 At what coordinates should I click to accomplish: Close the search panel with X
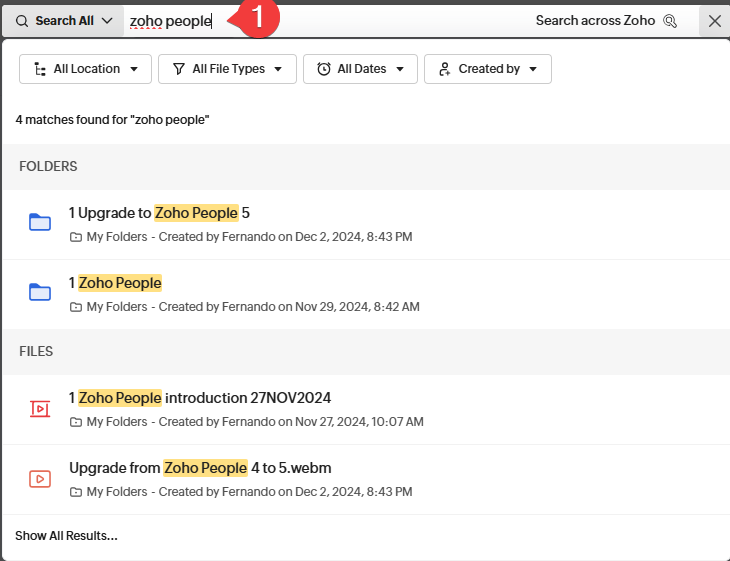714,21
